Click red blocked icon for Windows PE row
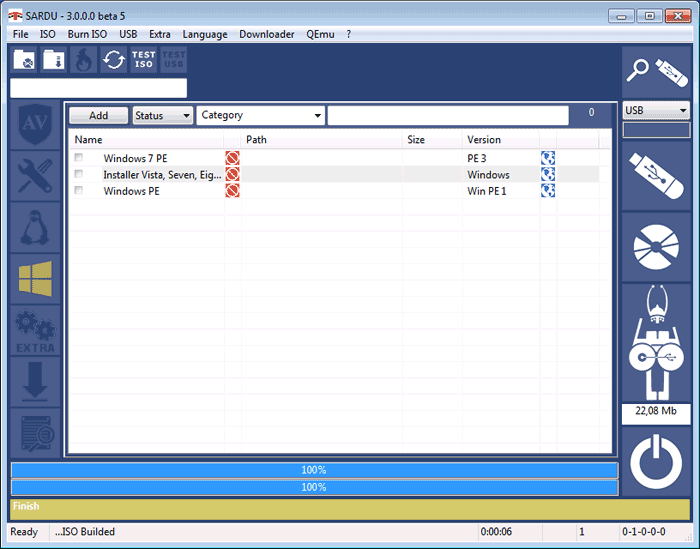This screenshot has width=700, height=549. (232, 191)
